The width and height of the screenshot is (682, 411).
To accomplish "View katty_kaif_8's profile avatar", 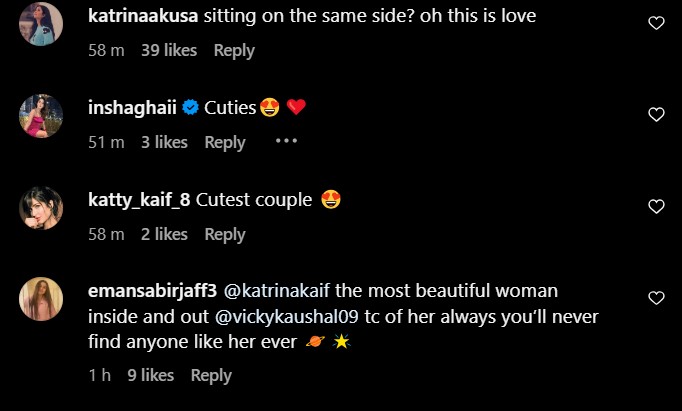I will [x=42, y=208].
